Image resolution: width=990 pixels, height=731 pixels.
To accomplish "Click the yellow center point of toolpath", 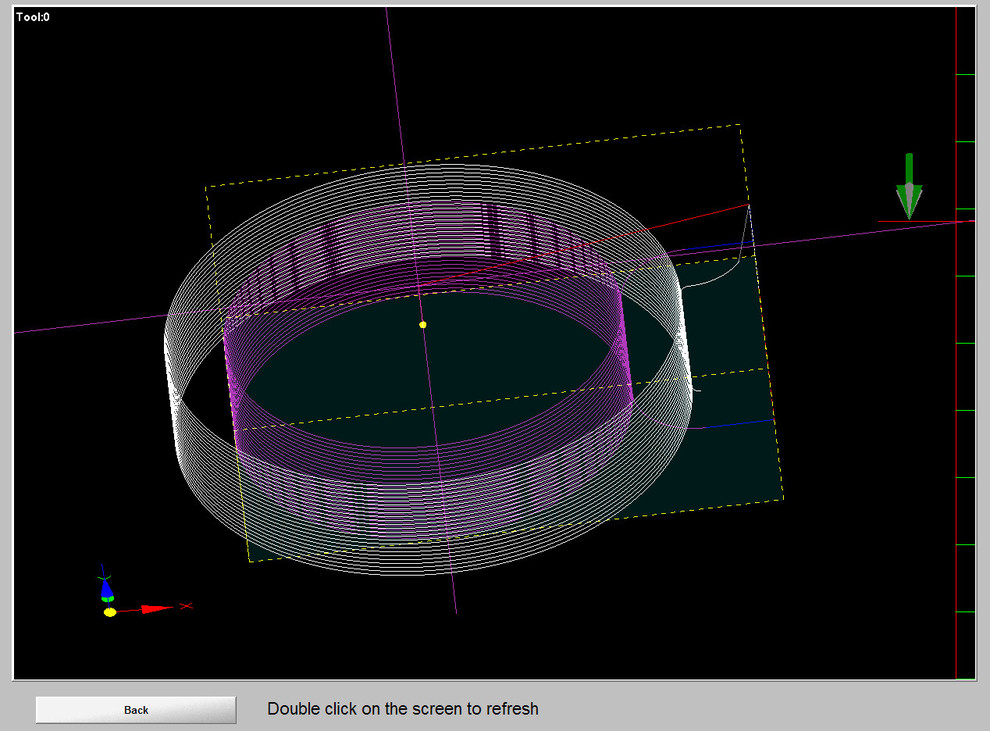I will pyautogui.click(x=423, y=325).
